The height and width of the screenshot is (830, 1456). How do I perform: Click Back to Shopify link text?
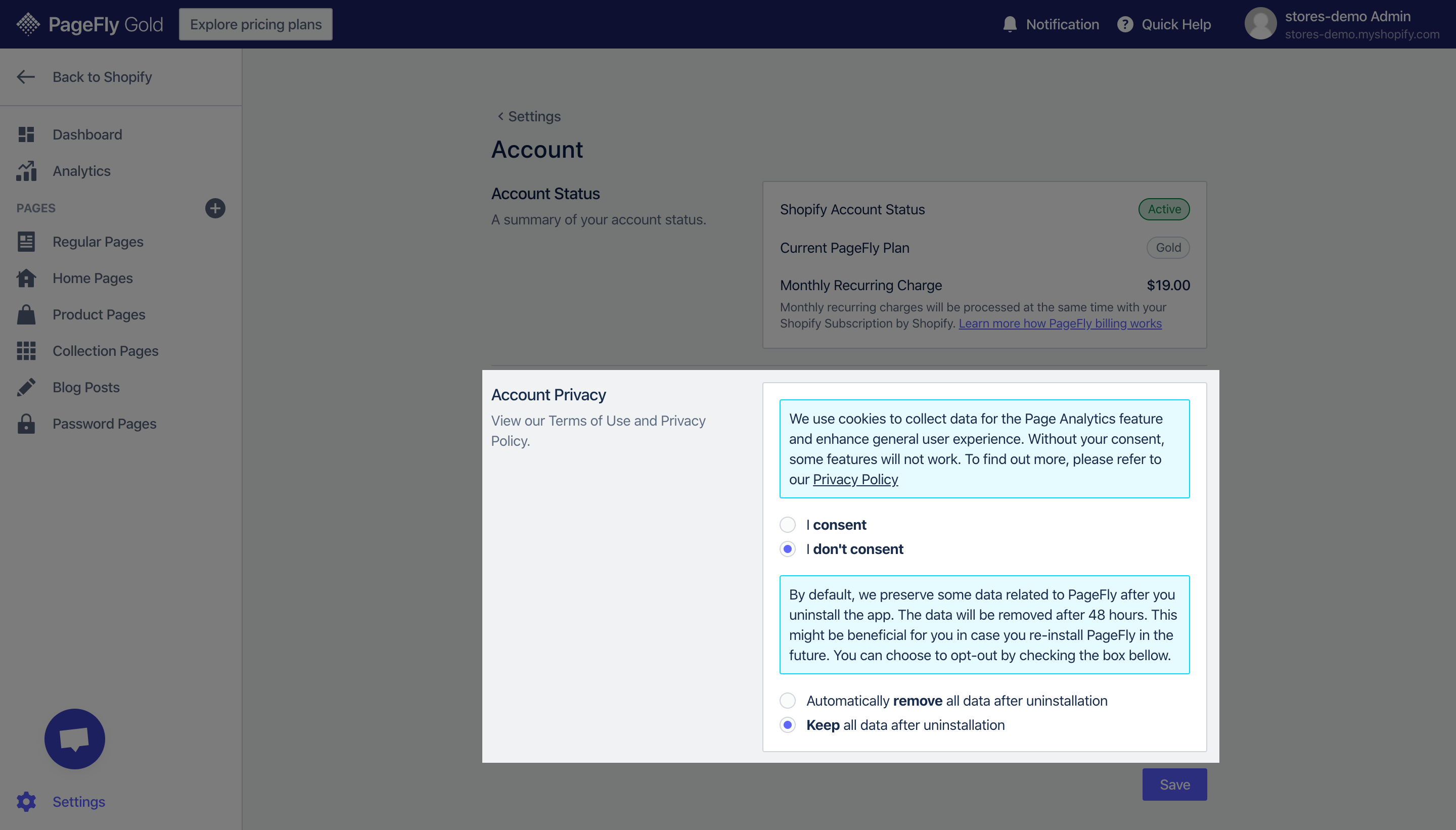[103, 77]
